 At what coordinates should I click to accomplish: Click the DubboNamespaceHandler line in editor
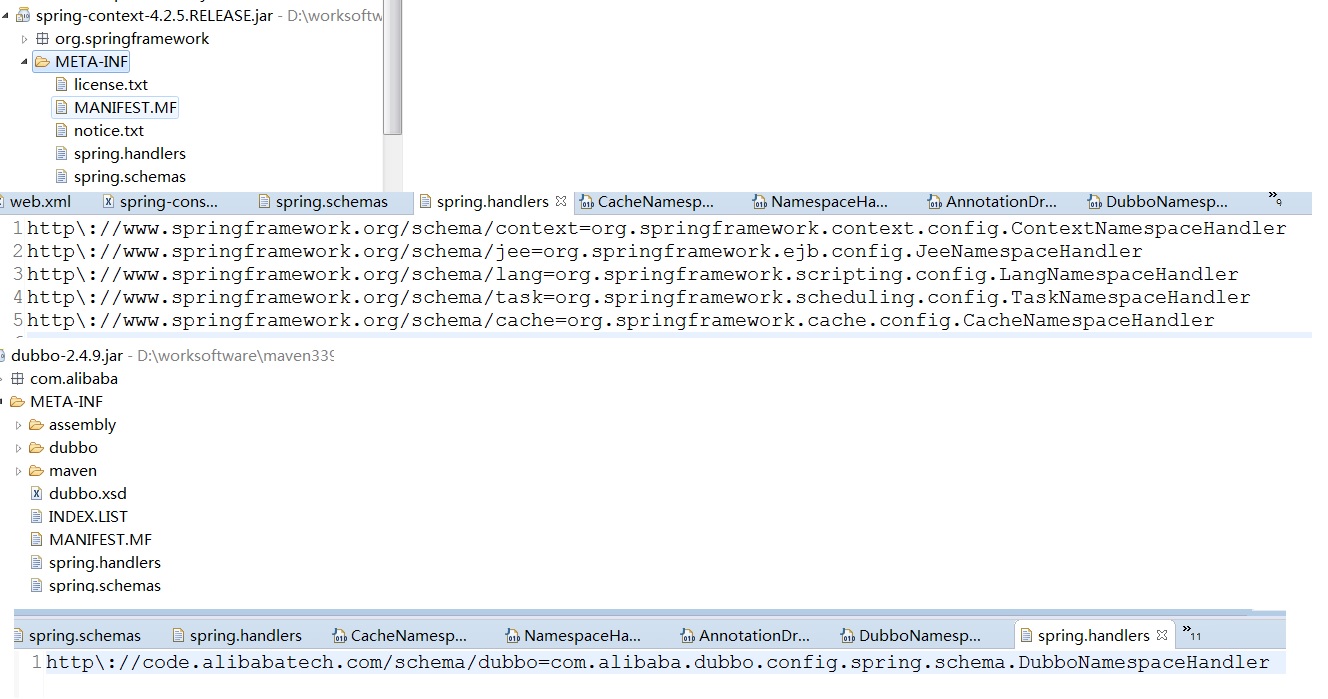click(x=657, y=662)
